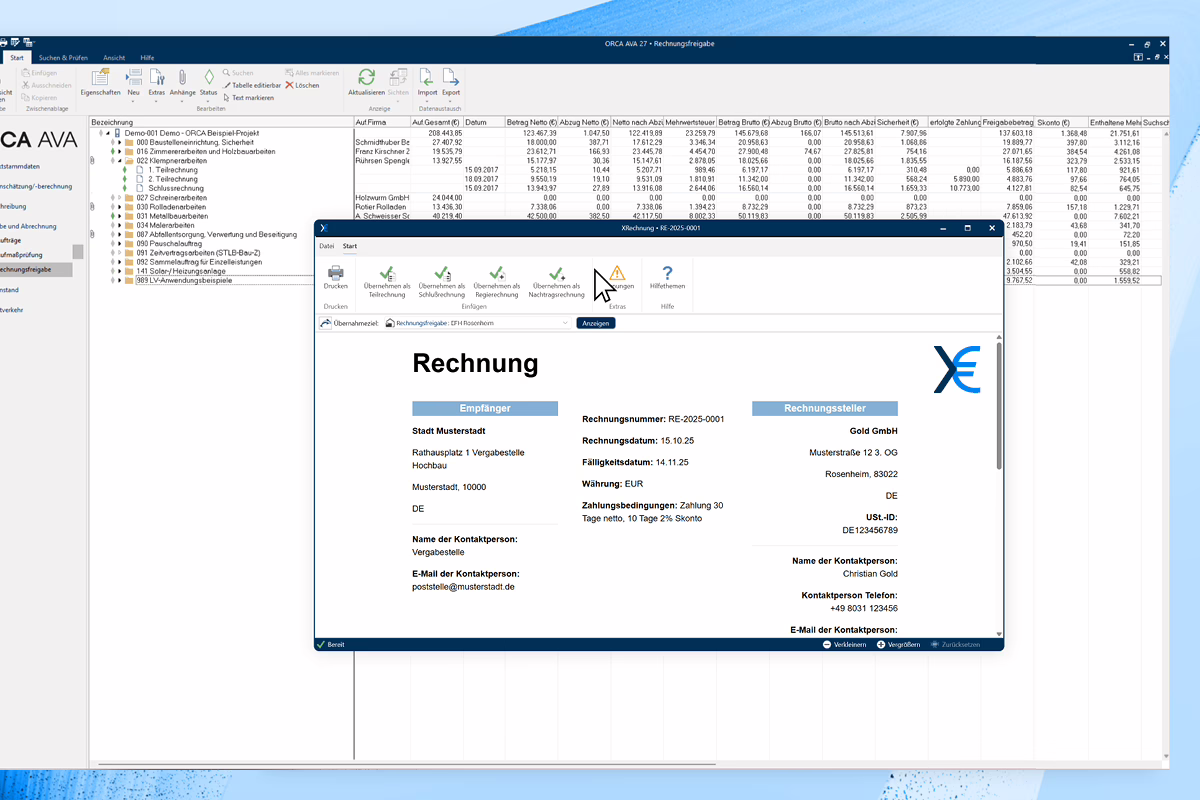Collapse the 022 Klempnerarbeiten folder
Screen dimensions: 1200x800
(118, 160)
